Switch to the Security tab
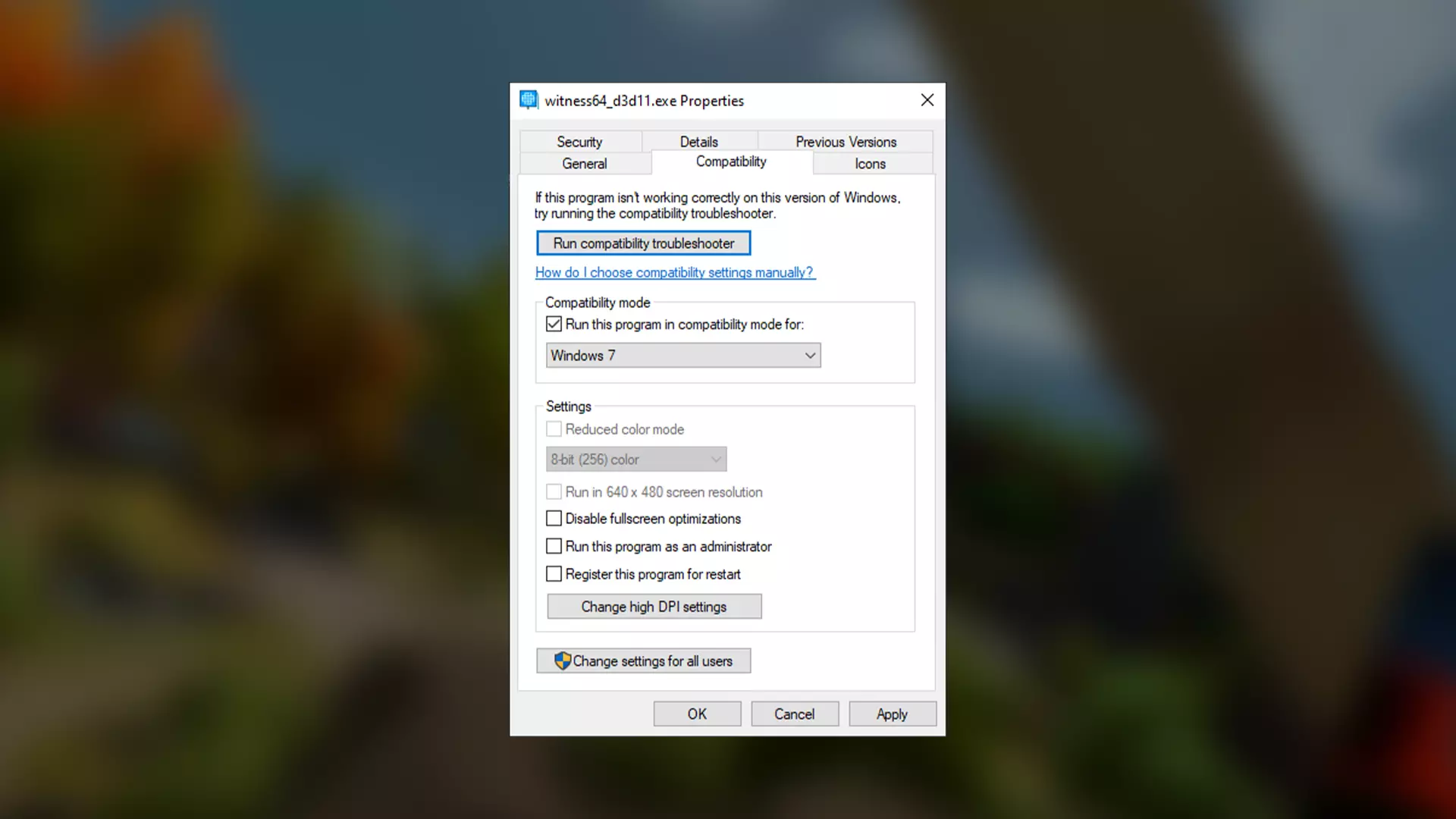The width and height of the screenshot is (1456, 819). 579,142
